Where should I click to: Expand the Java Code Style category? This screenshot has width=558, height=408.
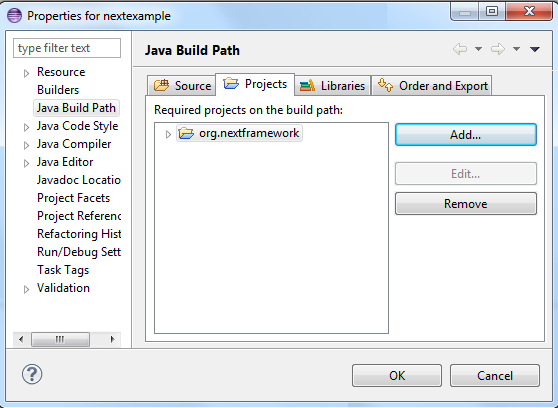[26, 127]
